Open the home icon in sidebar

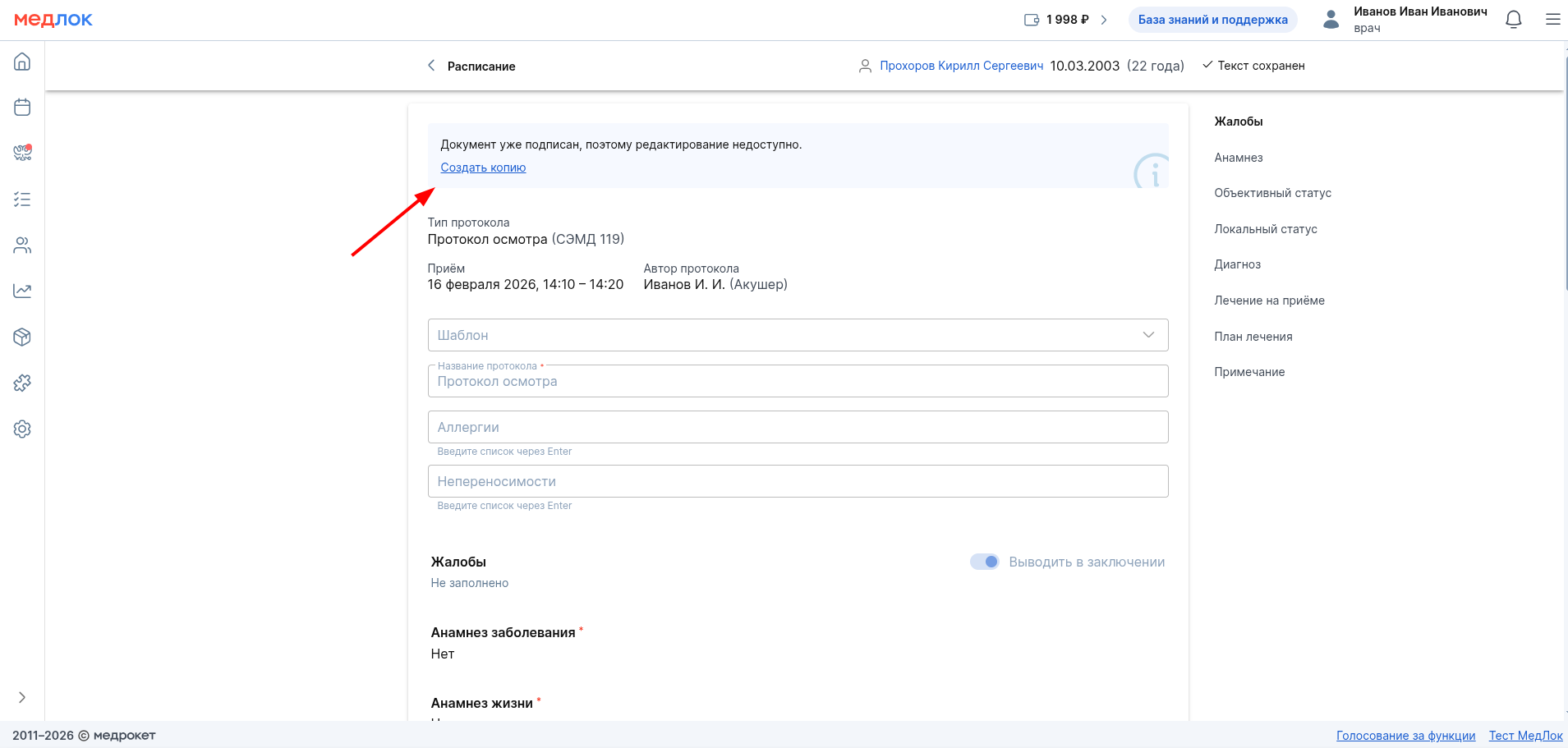tap(22, 62)
